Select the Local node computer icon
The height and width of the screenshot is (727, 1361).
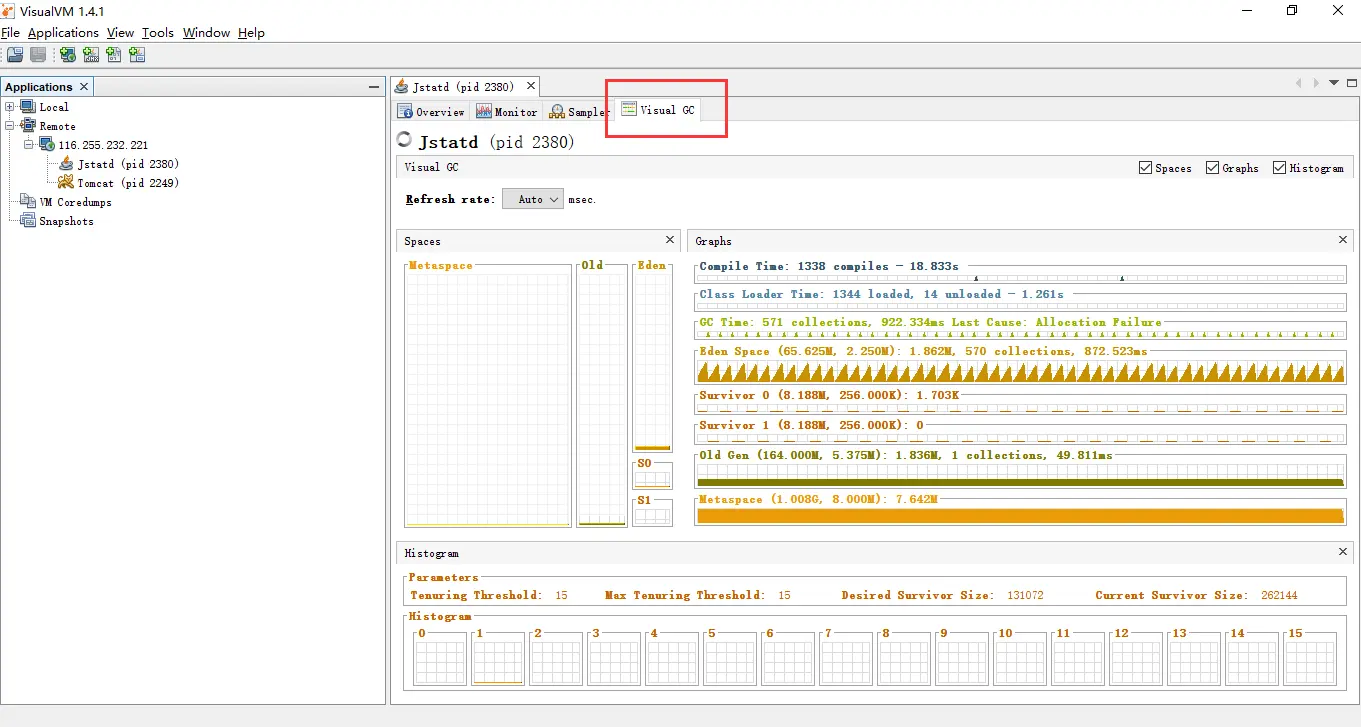click(x=28, y=107)
